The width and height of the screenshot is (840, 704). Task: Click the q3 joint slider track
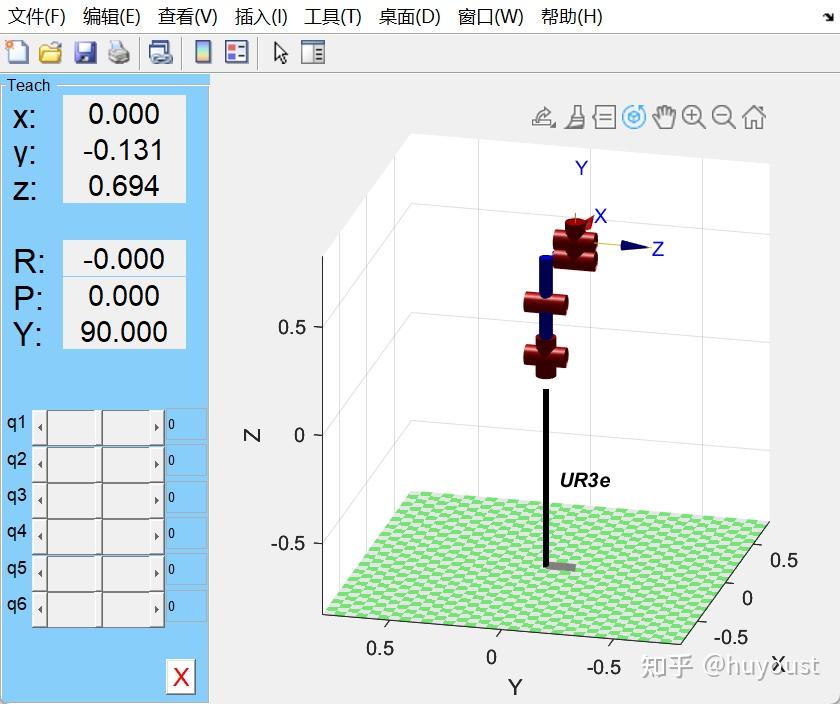pyautogui.click(x=98, y=498)
